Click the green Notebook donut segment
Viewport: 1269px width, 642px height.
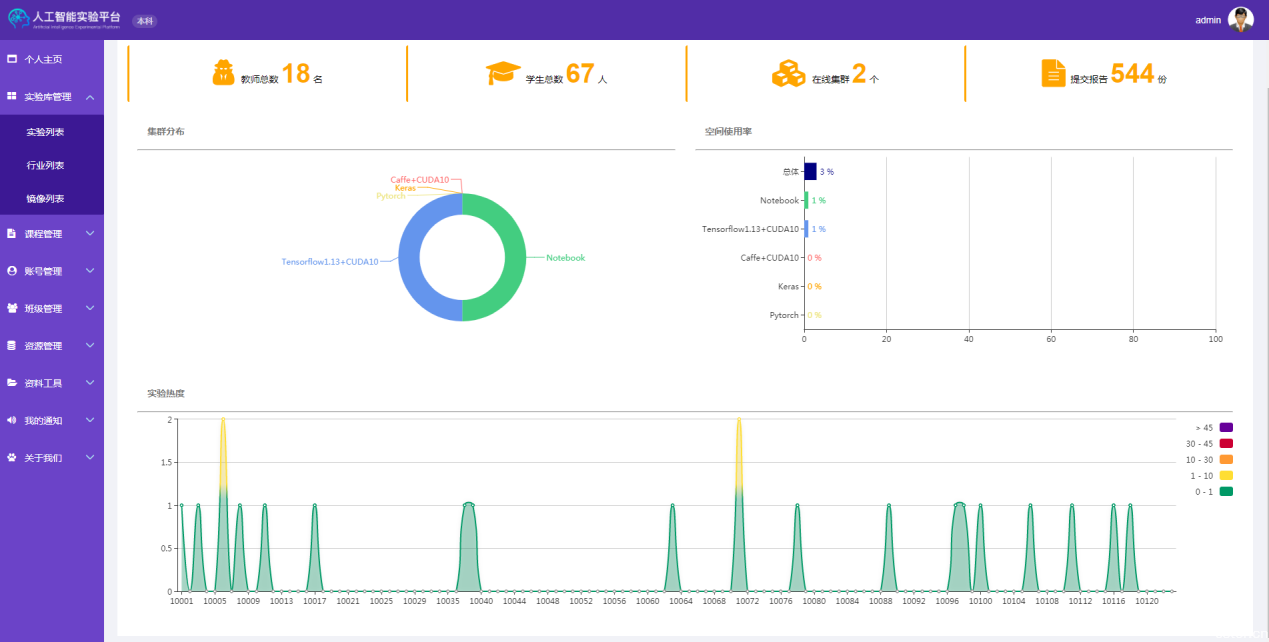coord(511,257)
